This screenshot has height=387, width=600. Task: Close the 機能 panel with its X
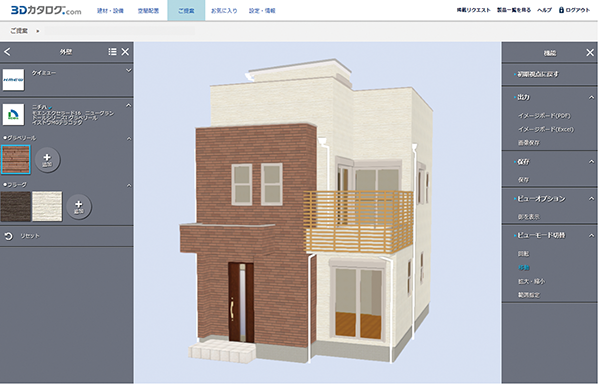coord(590,52)
